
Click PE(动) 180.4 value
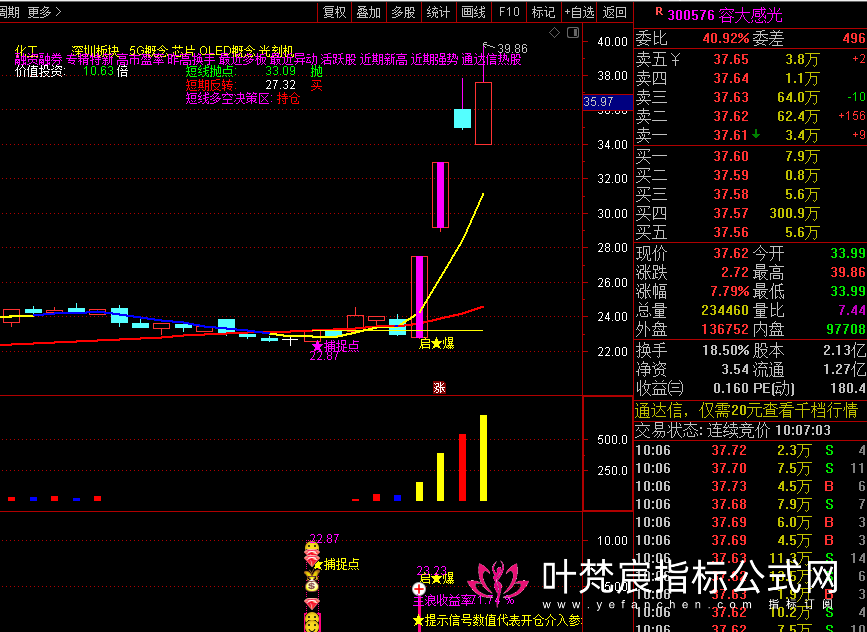point(848,388)
